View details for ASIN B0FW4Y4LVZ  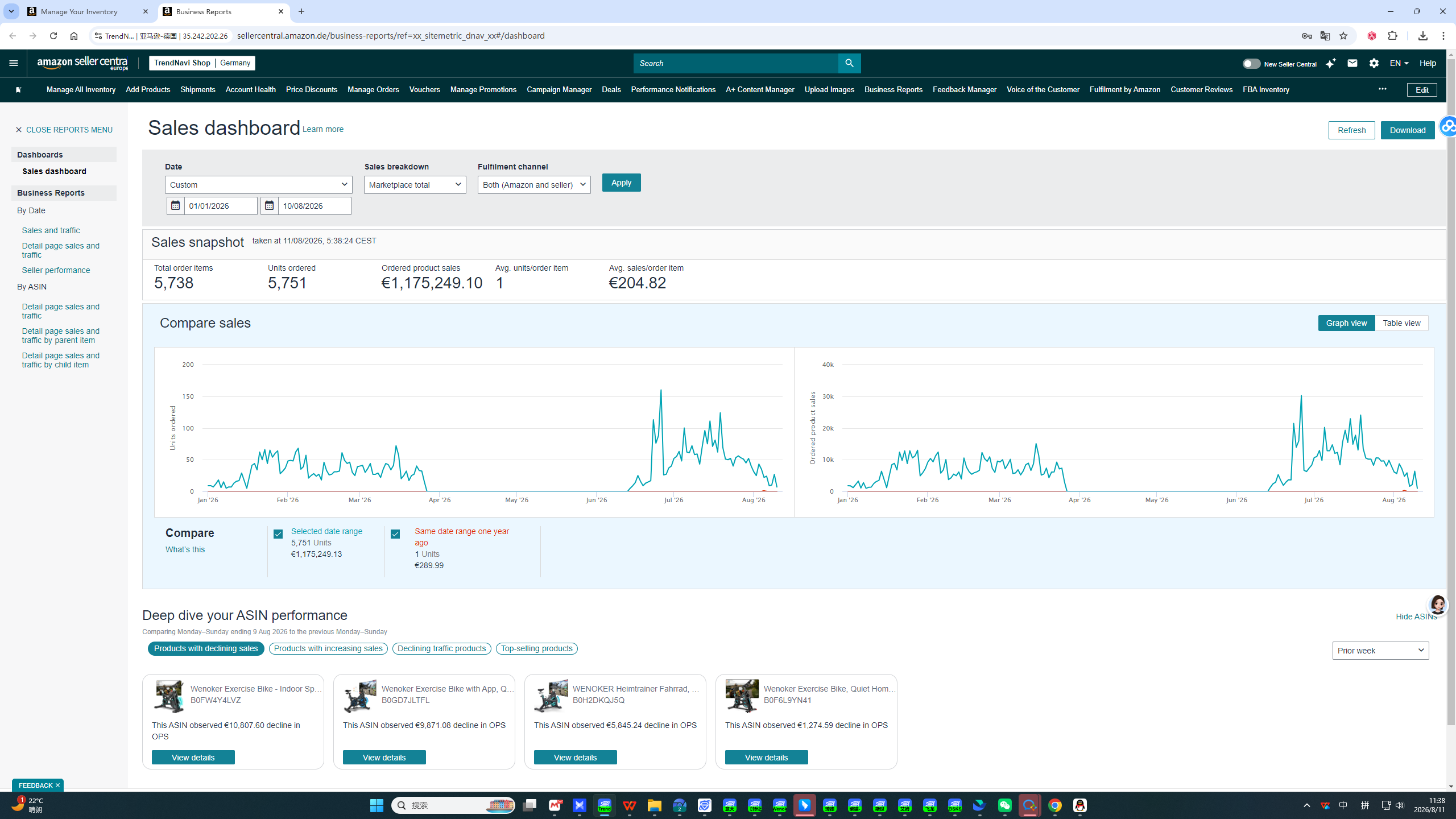tap(193, 758)
